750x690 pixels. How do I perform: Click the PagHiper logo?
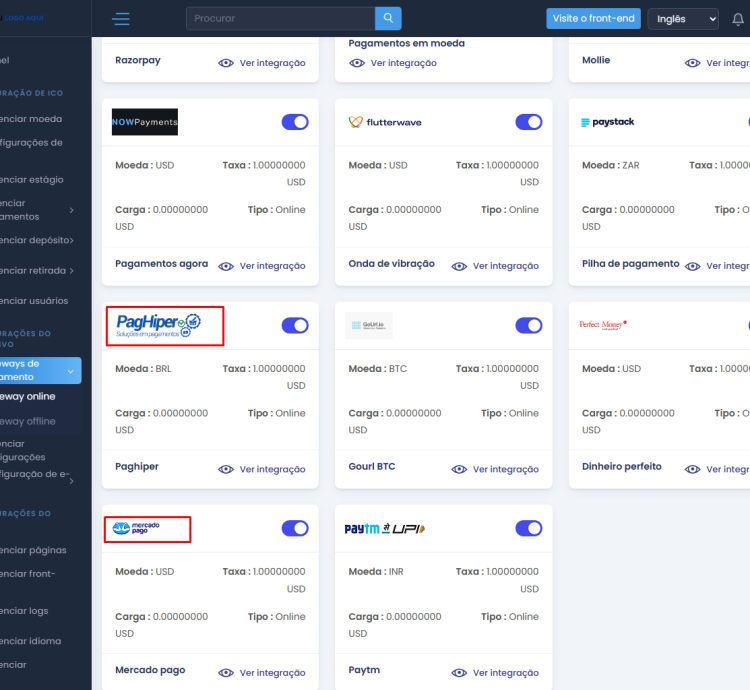point(159,326)
